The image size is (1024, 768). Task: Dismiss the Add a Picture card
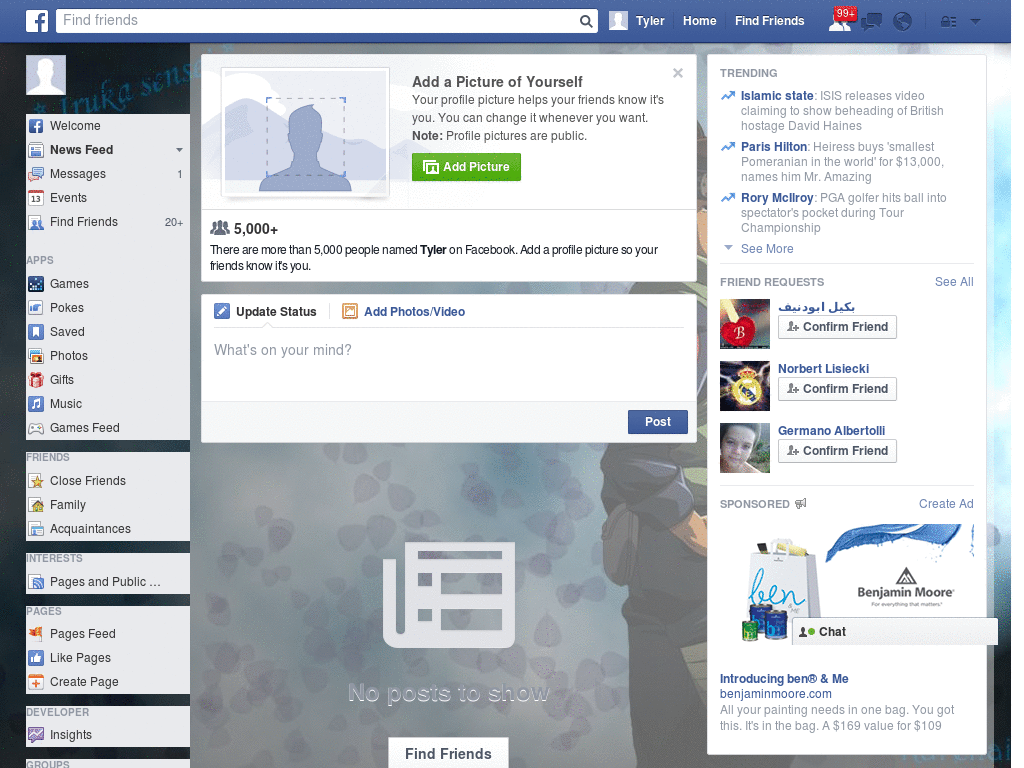[x=678, y=73]
